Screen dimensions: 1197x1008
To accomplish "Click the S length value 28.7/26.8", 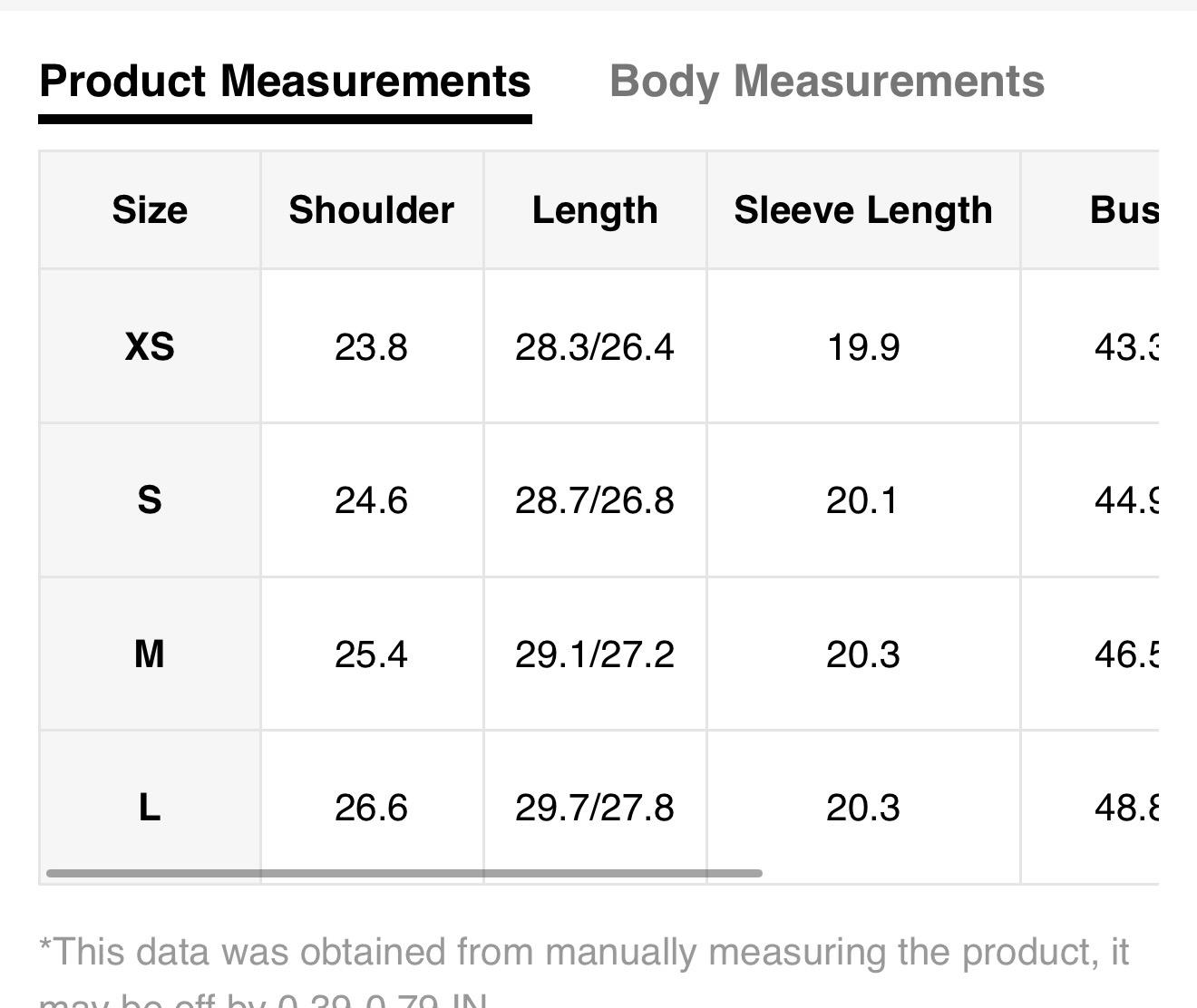I will coord(595,500).
